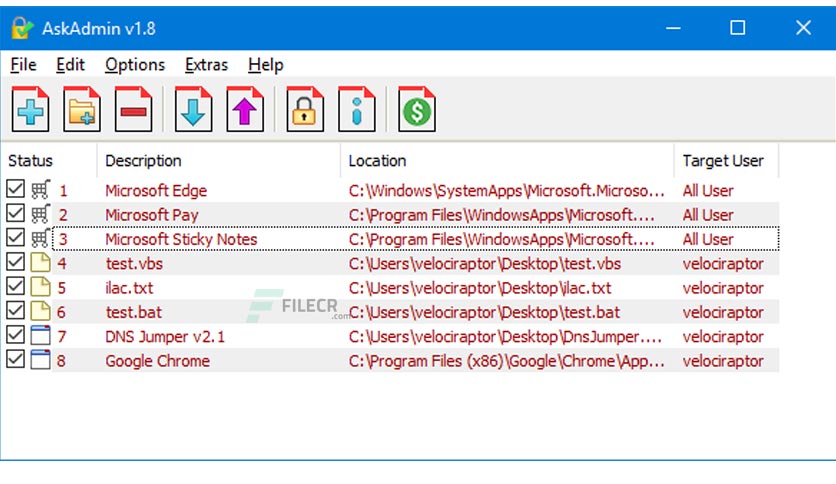Click the file icon beside test.vbs
836x484 pixels.
(41, 263)
